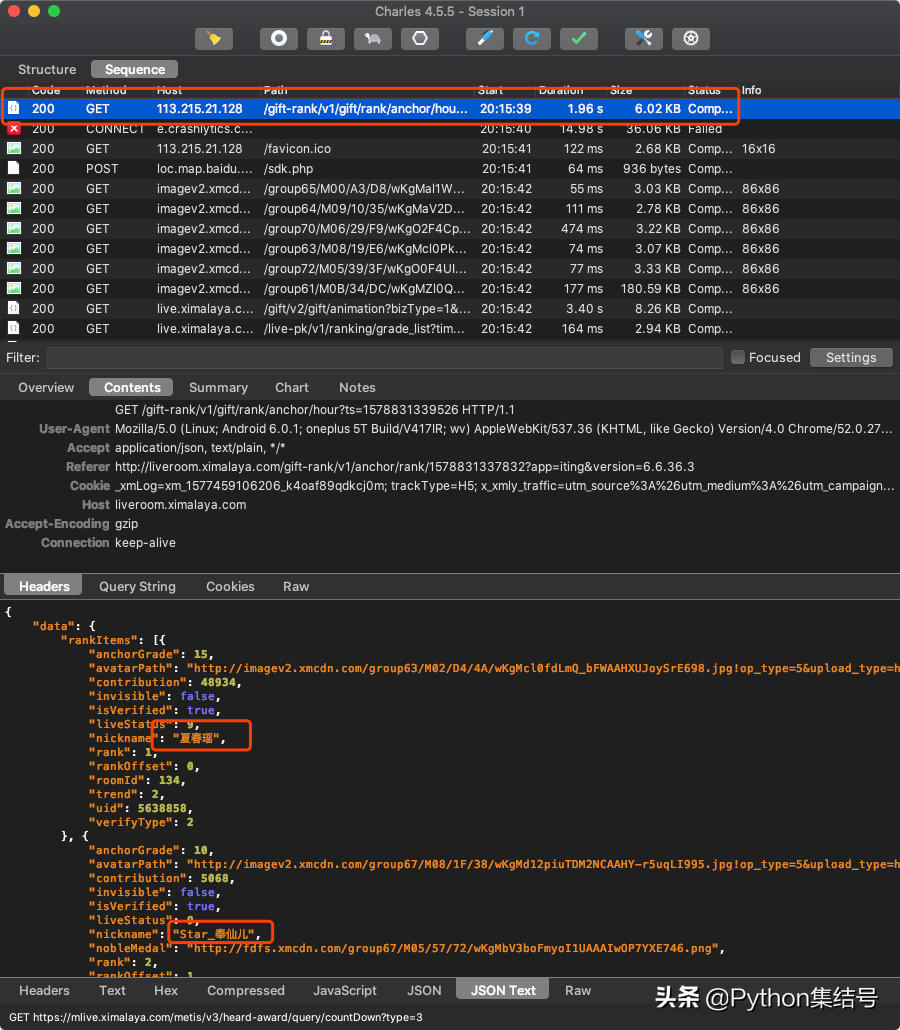Click the green checkmark Validate icon
The height and width of the screenshot is (1030, 900).
[x=579, y=38]
